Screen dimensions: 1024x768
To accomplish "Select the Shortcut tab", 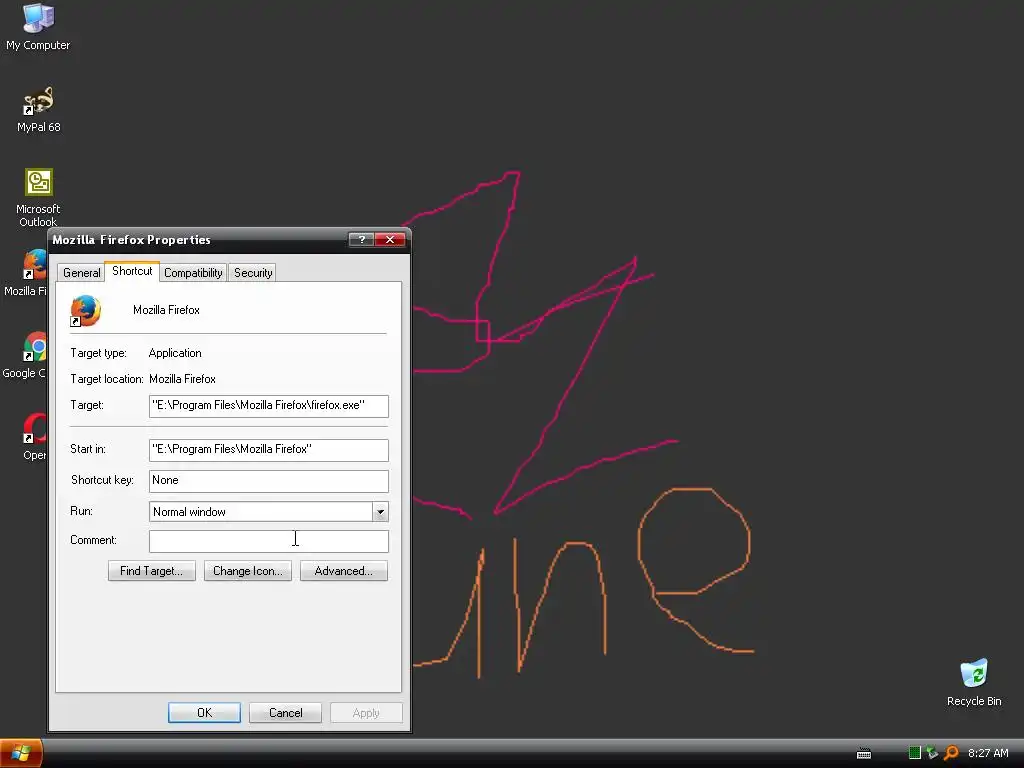I will (x=132, y=271).
